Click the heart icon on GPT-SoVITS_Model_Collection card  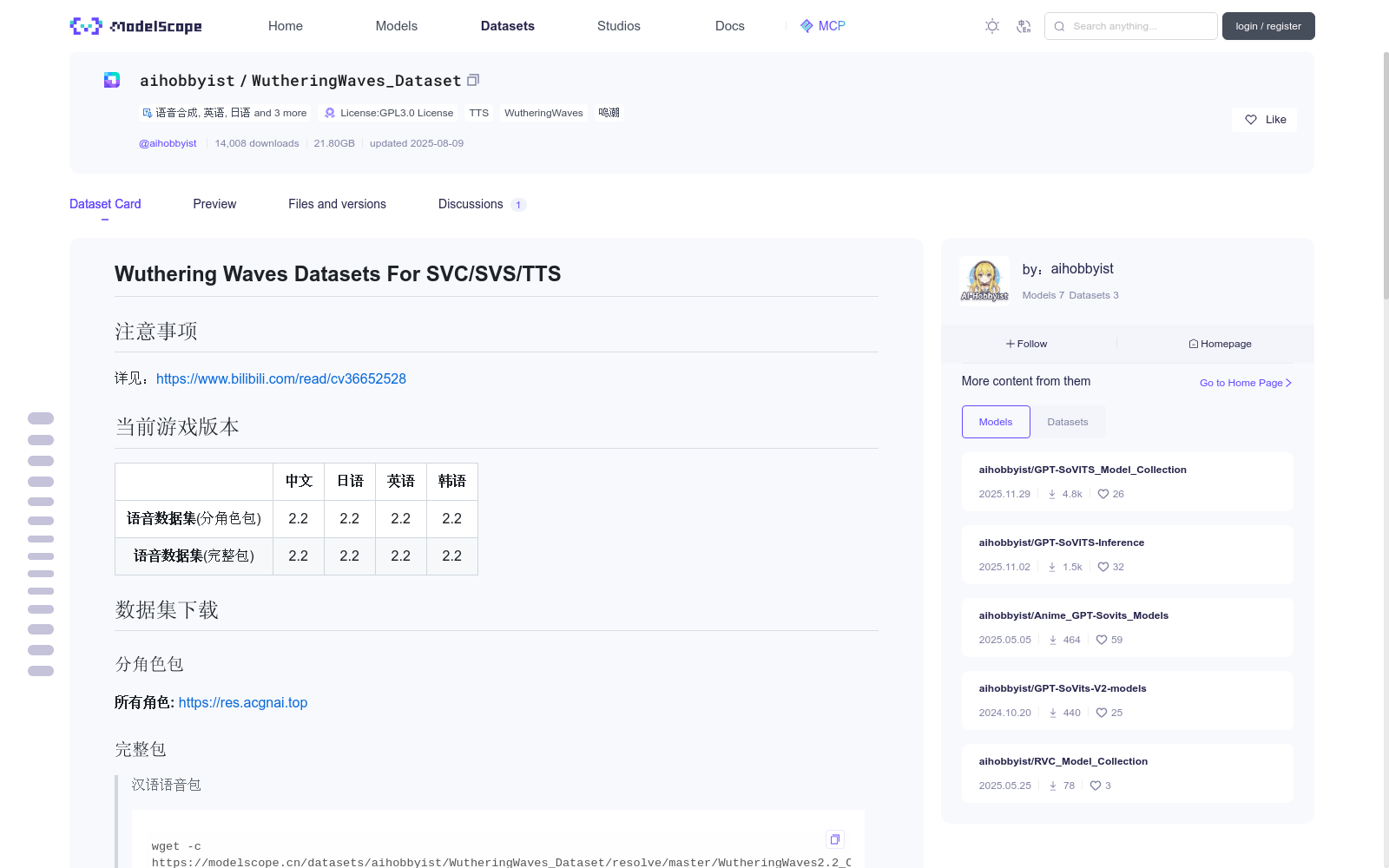click(1103, 494)
